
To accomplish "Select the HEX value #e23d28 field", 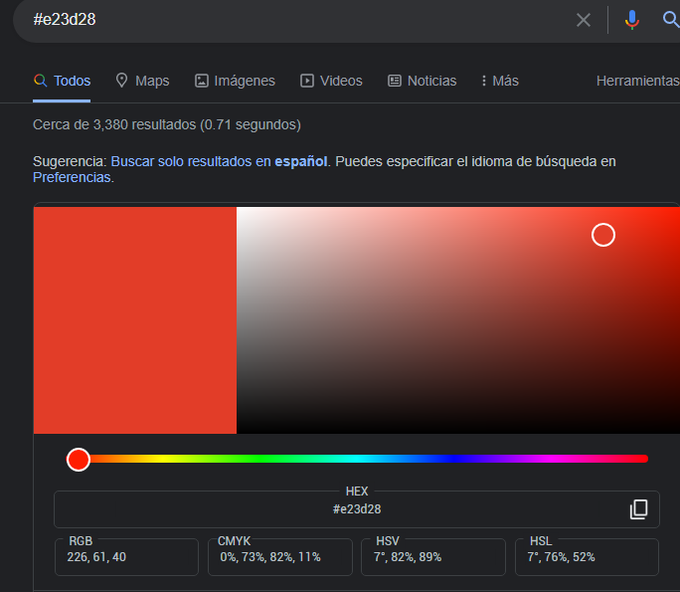I will point(356,509).
